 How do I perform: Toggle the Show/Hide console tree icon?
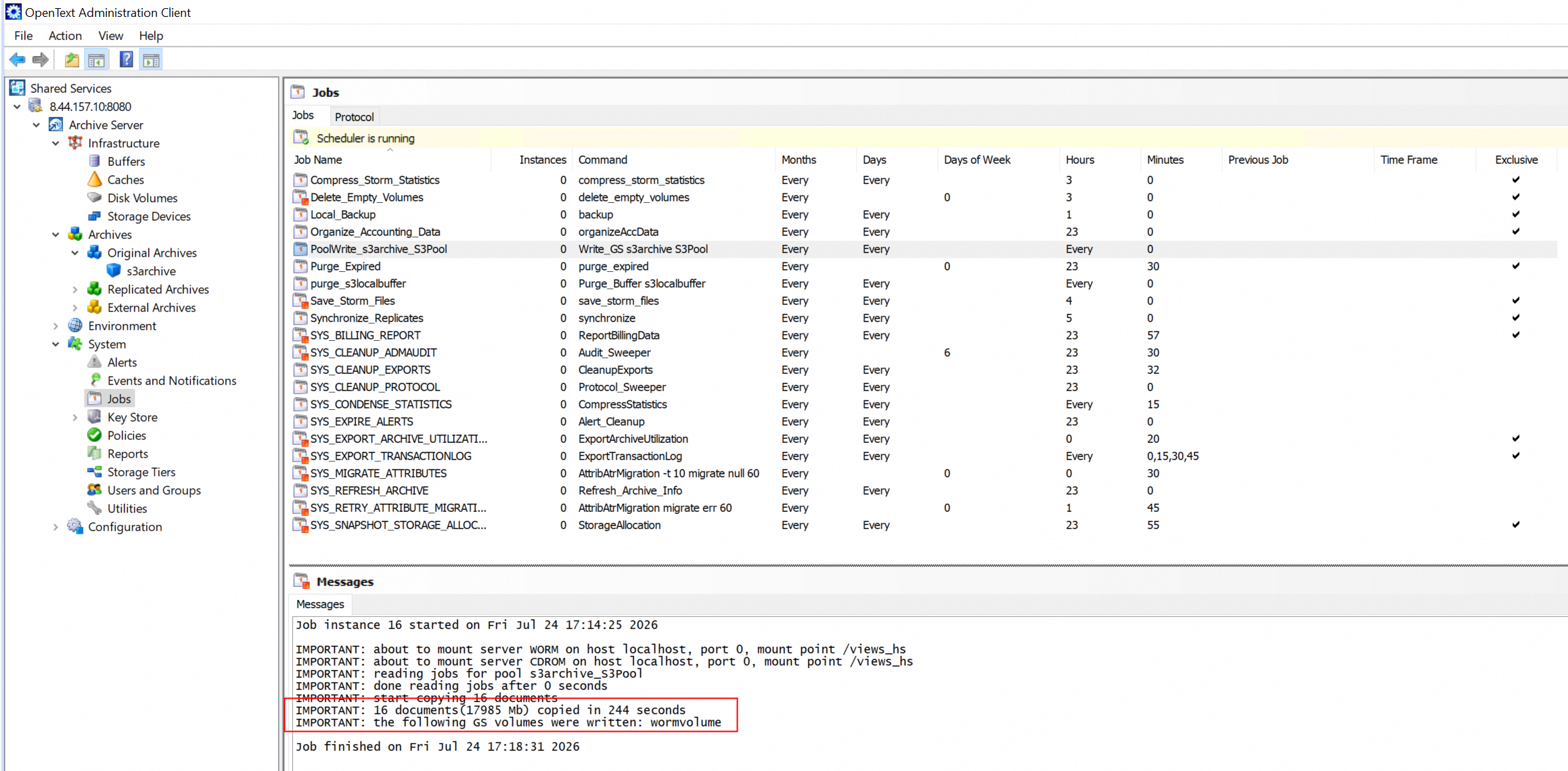click(97, 60)
